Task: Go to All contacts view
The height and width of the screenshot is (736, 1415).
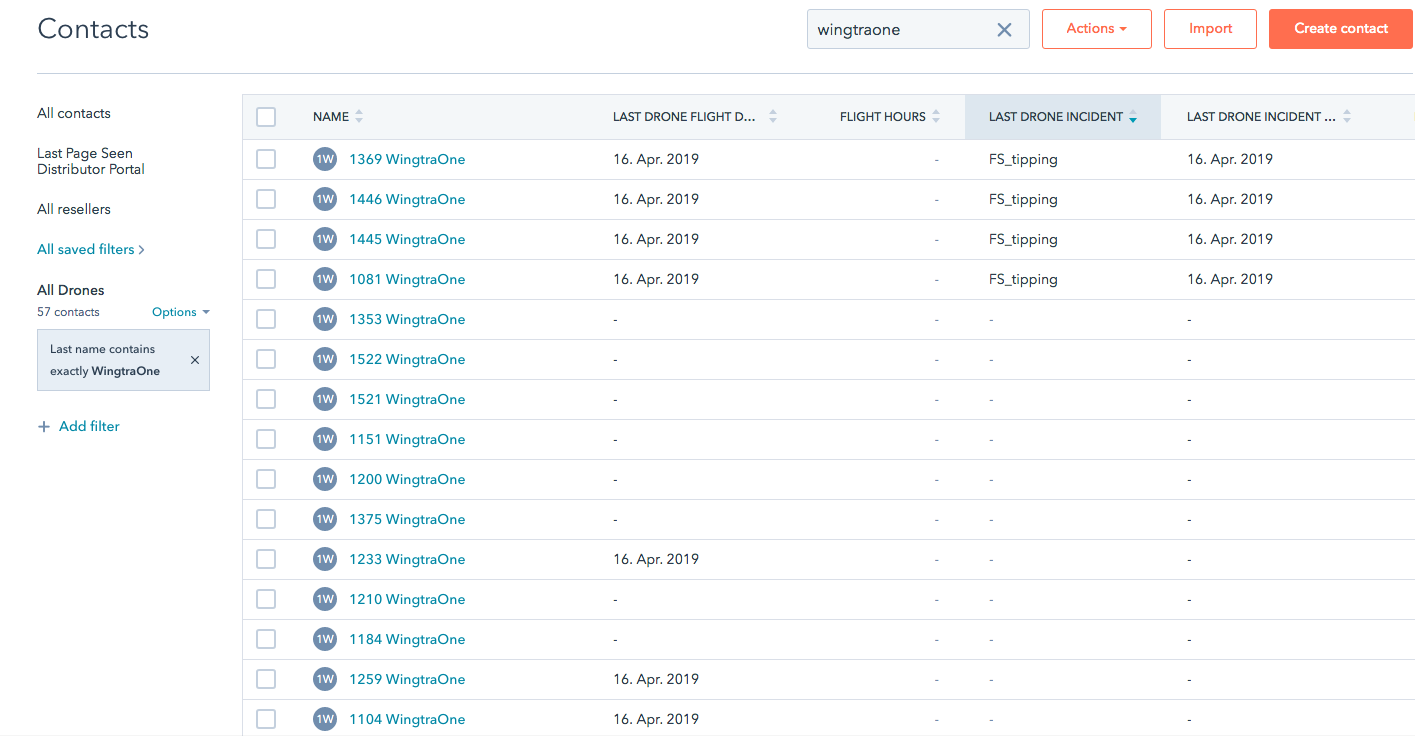Action: point(73,113)
